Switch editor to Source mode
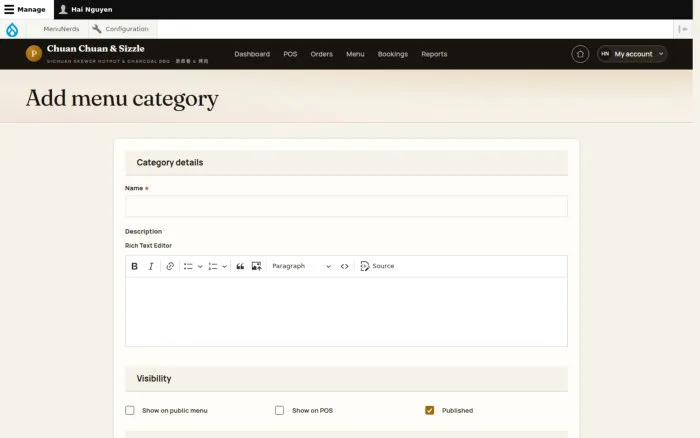Screen dimensions: 700x438 click(377, 266)
